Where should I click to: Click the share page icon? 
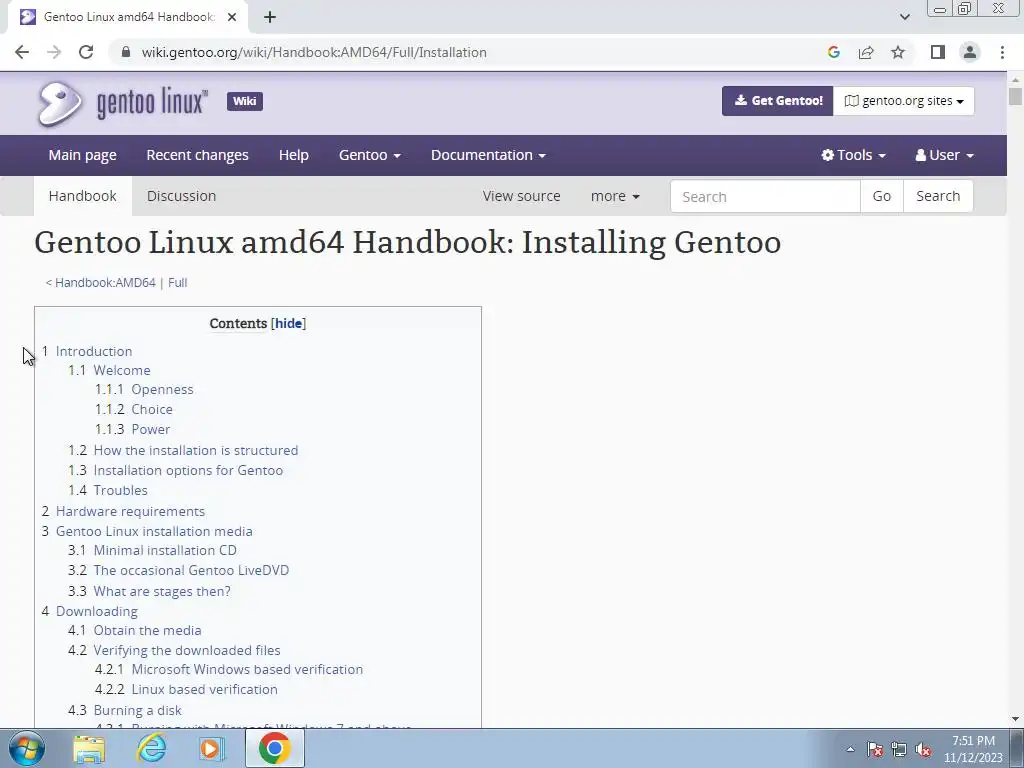coord(866,52)
